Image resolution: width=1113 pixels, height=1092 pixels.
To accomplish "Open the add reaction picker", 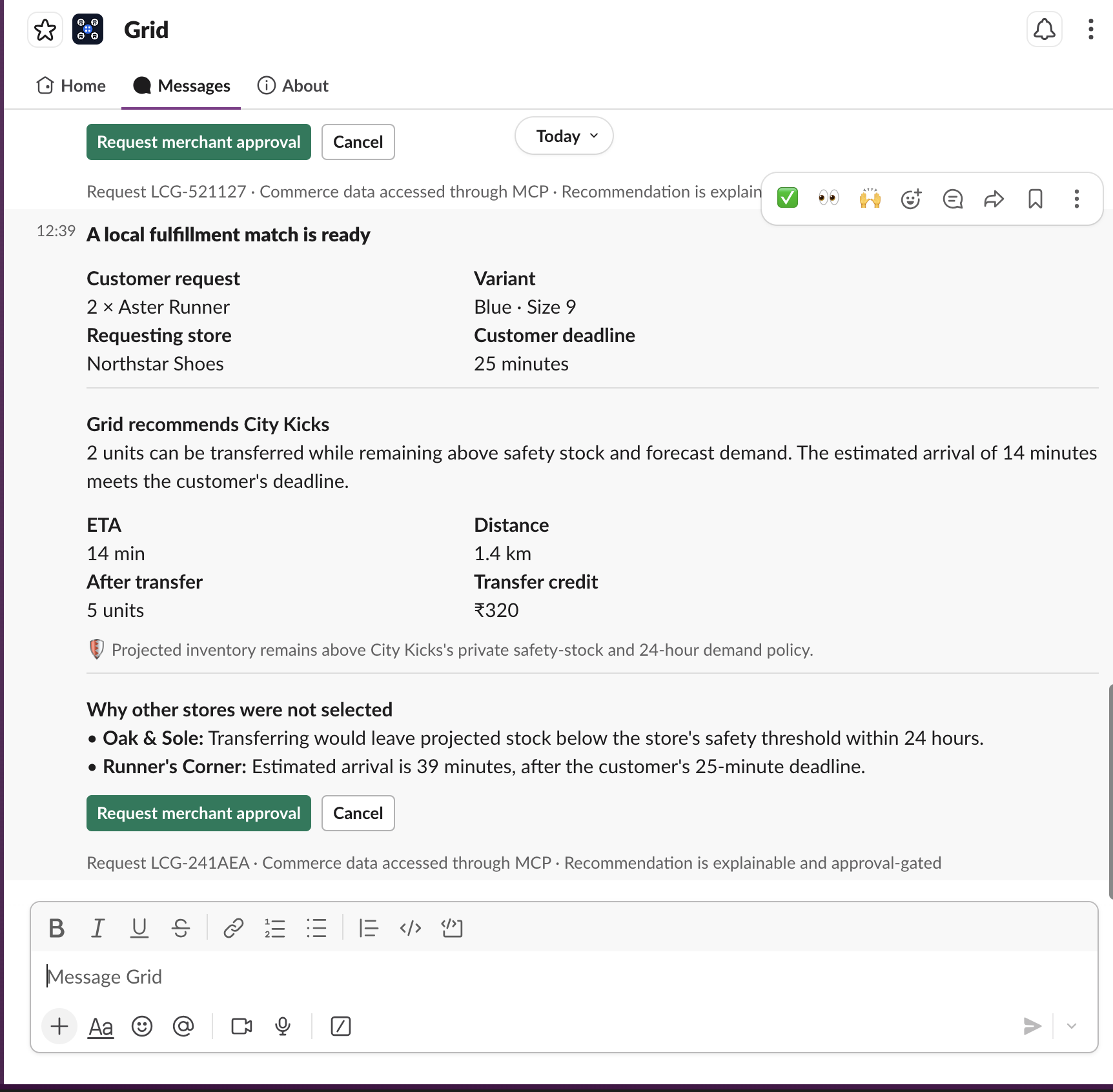I will [x=912, y=199].
